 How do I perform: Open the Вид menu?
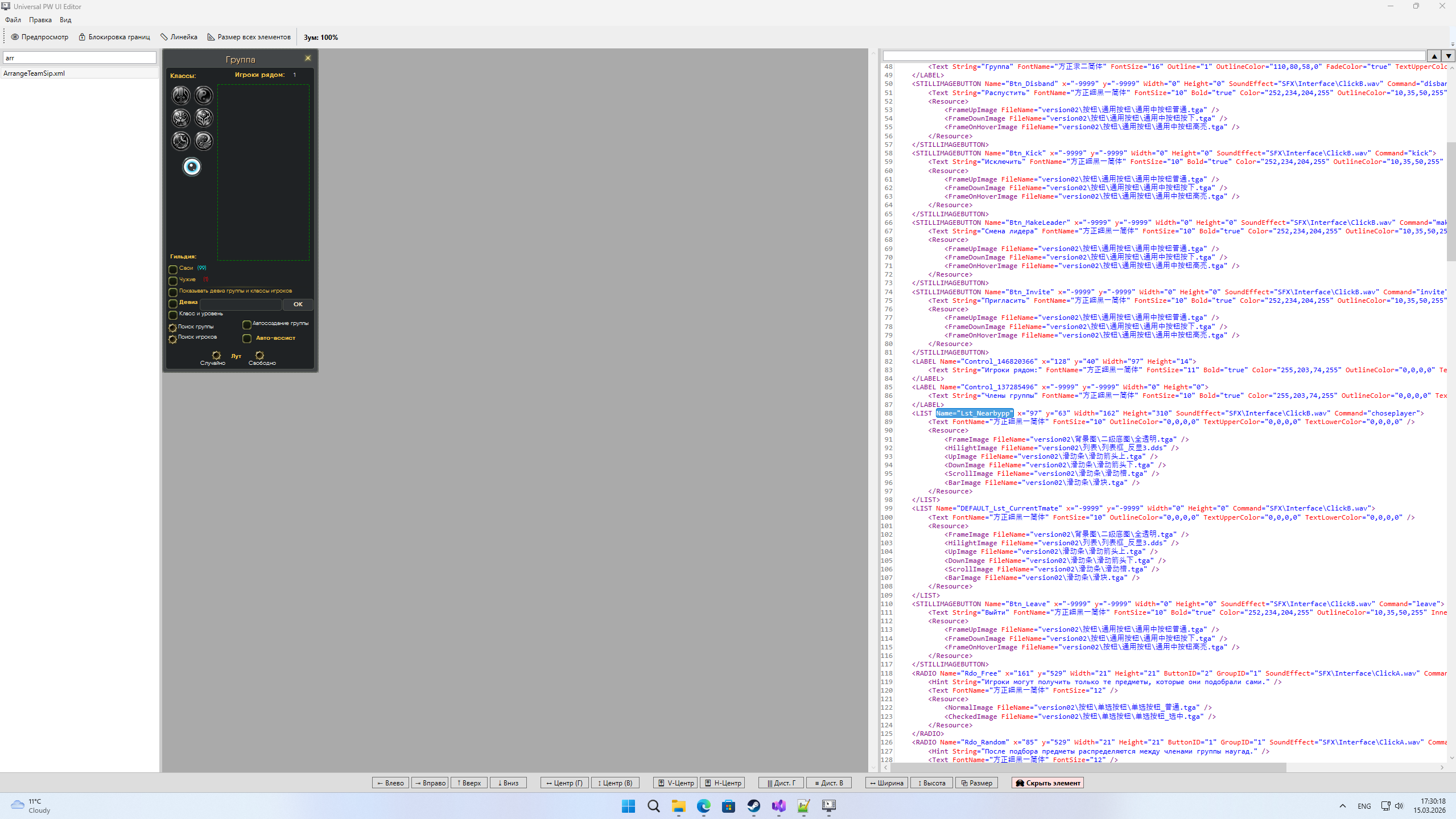click(65, 20)
